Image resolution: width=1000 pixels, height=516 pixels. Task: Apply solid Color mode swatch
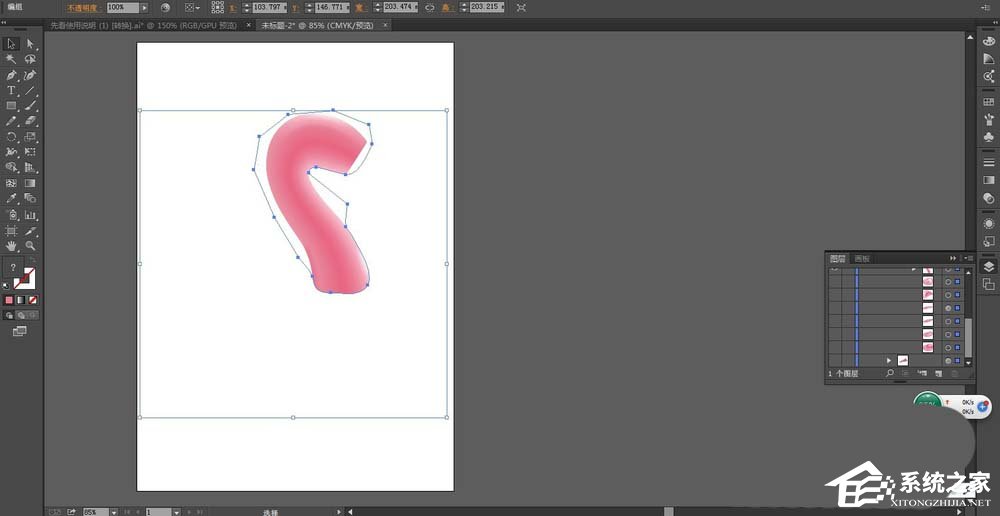(9, 300)
